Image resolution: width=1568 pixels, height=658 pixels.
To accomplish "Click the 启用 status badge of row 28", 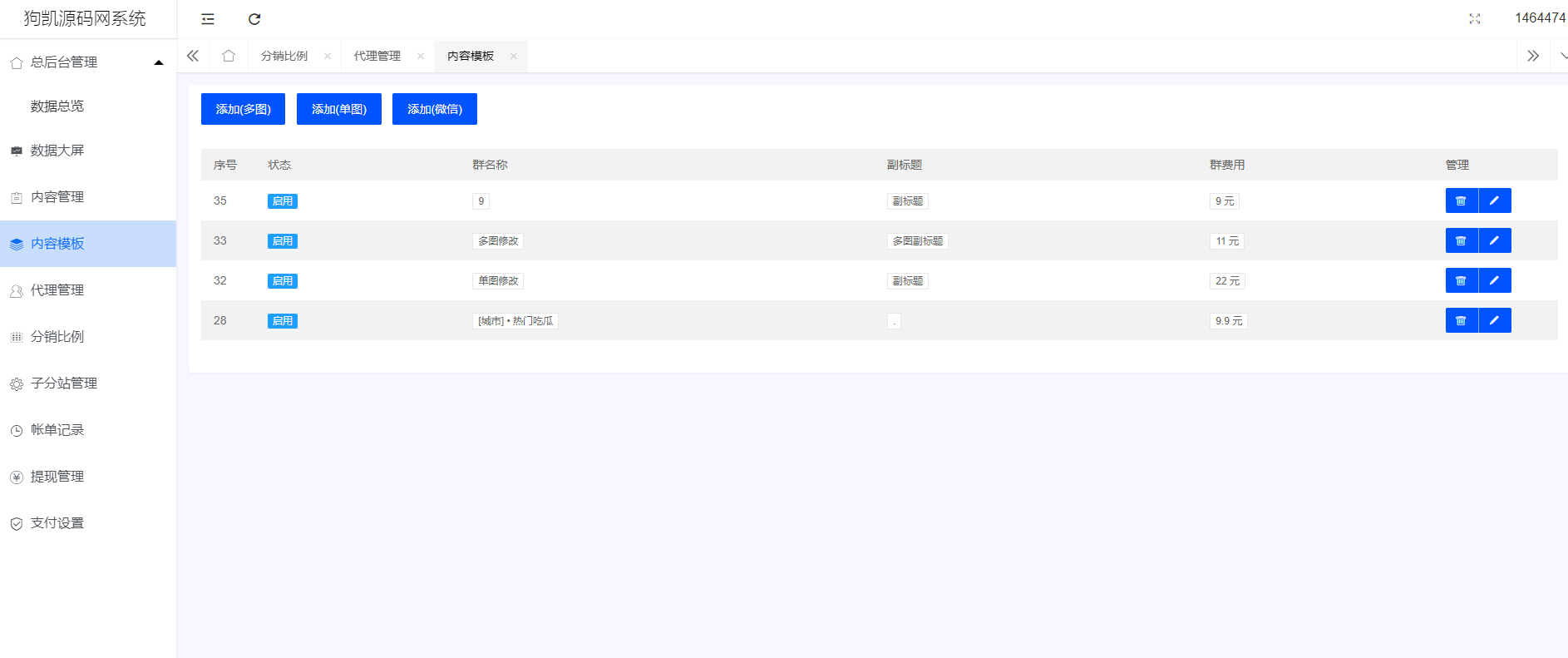I will click(x=282, y=321).
